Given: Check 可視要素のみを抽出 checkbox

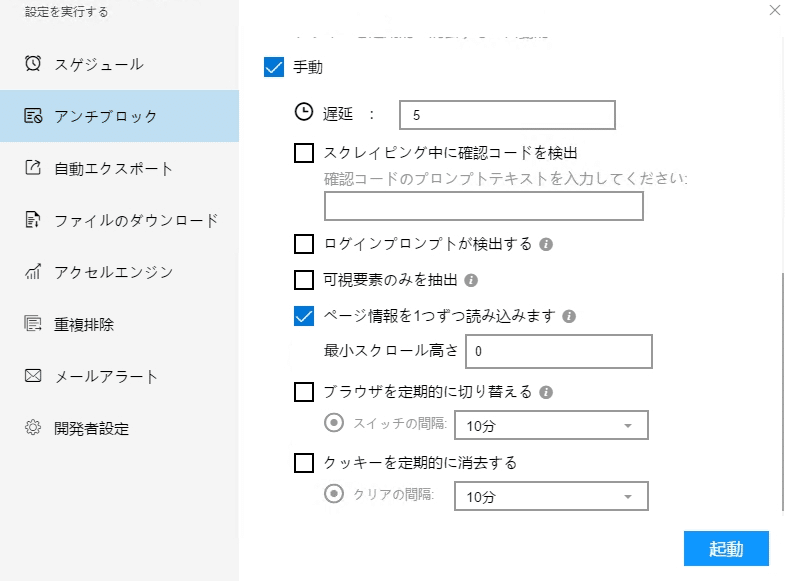Looking at the screenshot, I should tap(304, 280).
